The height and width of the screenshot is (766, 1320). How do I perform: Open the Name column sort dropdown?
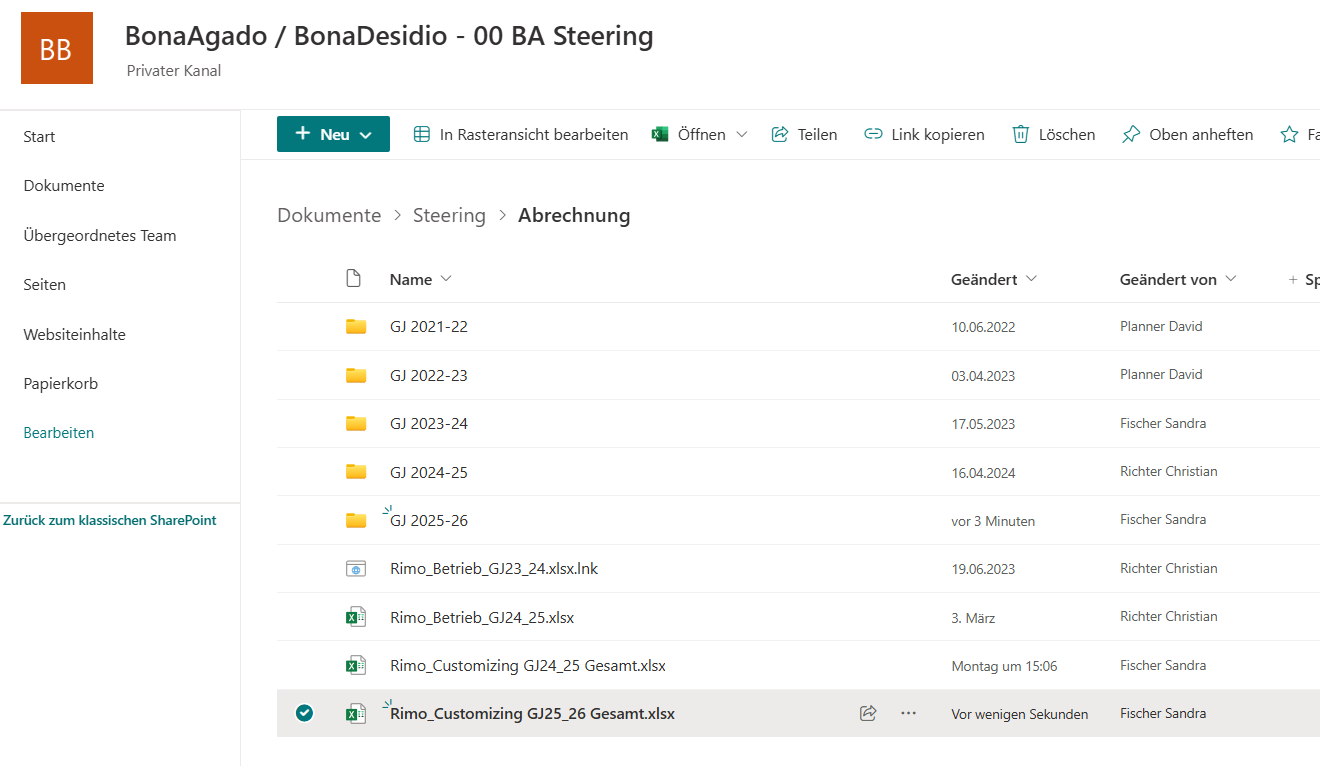coord(446,279)
